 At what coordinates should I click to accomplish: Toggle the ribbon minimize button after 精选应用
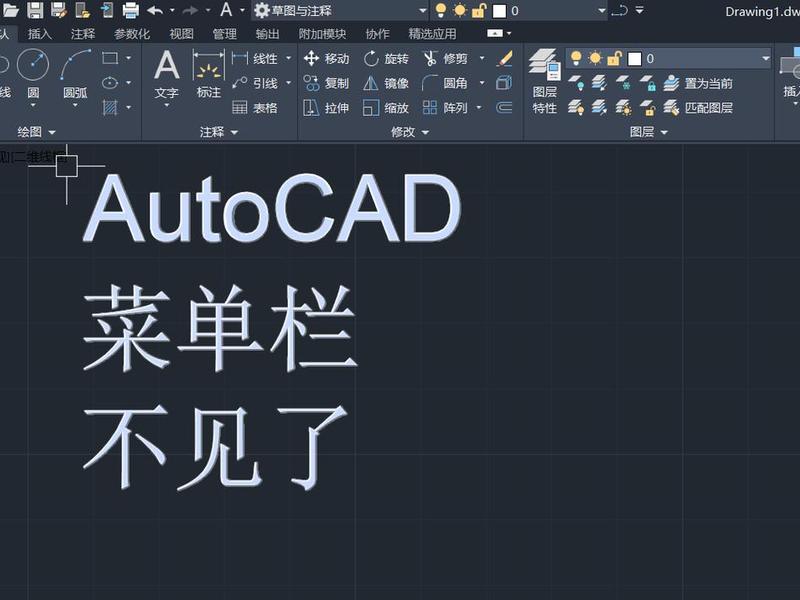495,33
